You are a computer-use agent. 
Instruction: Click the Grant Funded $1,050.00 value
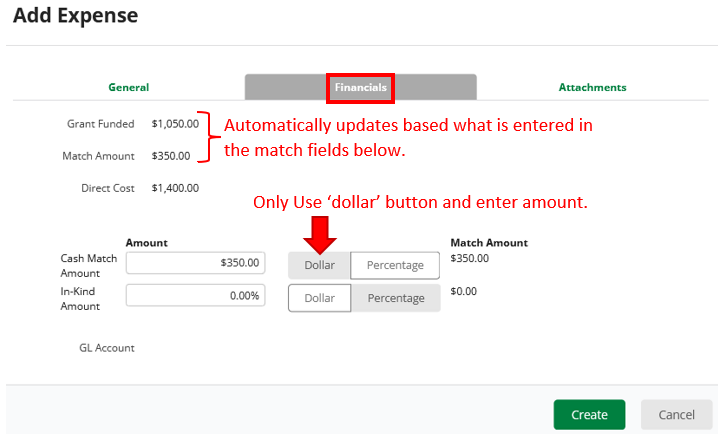point(175,124)
